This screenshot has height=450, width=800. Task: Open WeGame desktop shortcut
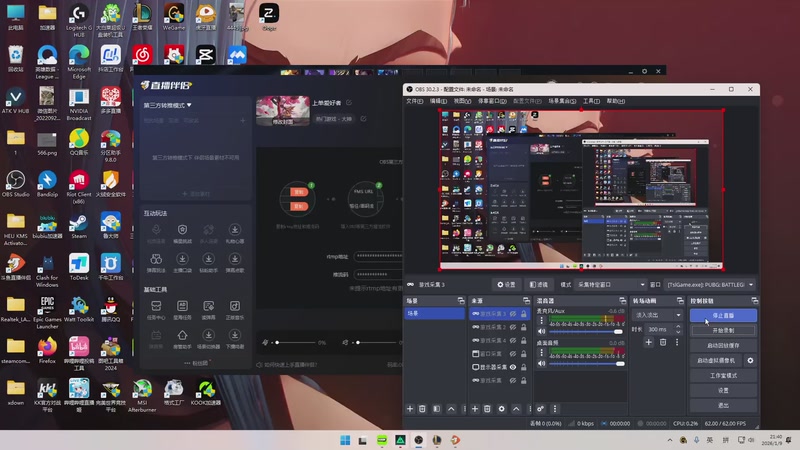click(x=173, y=17)
